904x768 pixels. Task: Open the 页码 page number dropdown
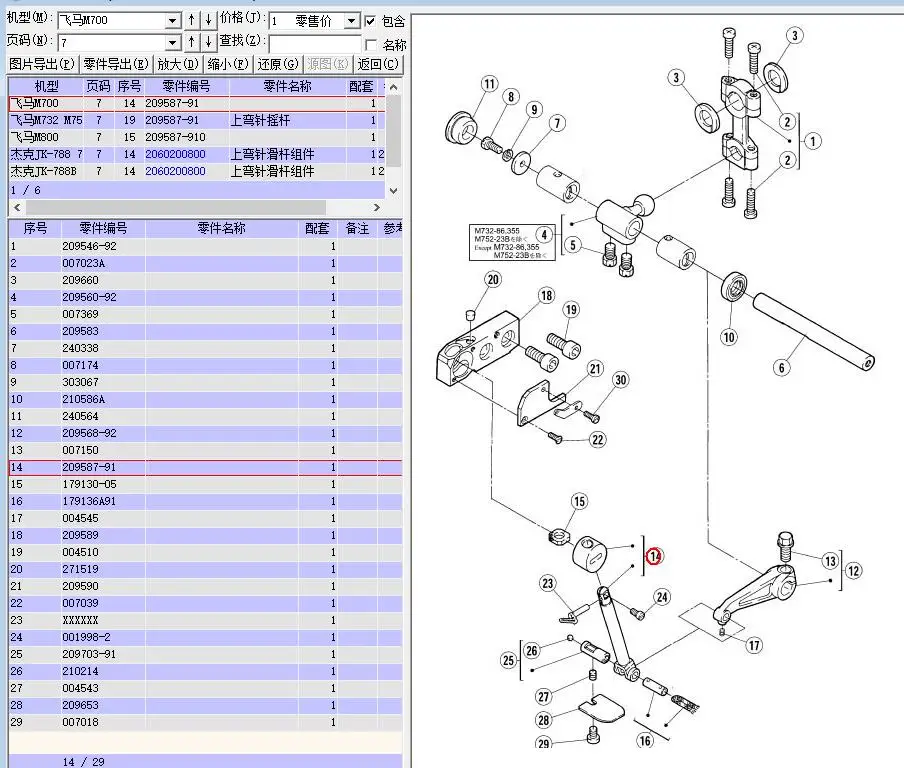(x=172, y=44)
